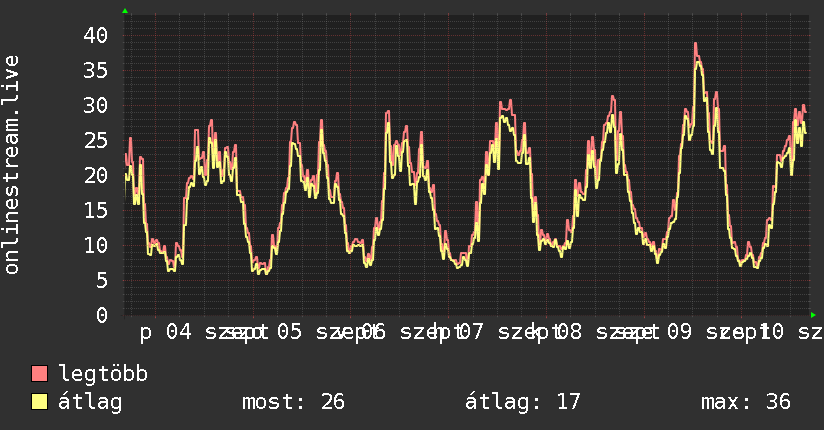Click the yellow átlag legend swatch
This screenshot has height=430, width=824.
pos(39,401)
